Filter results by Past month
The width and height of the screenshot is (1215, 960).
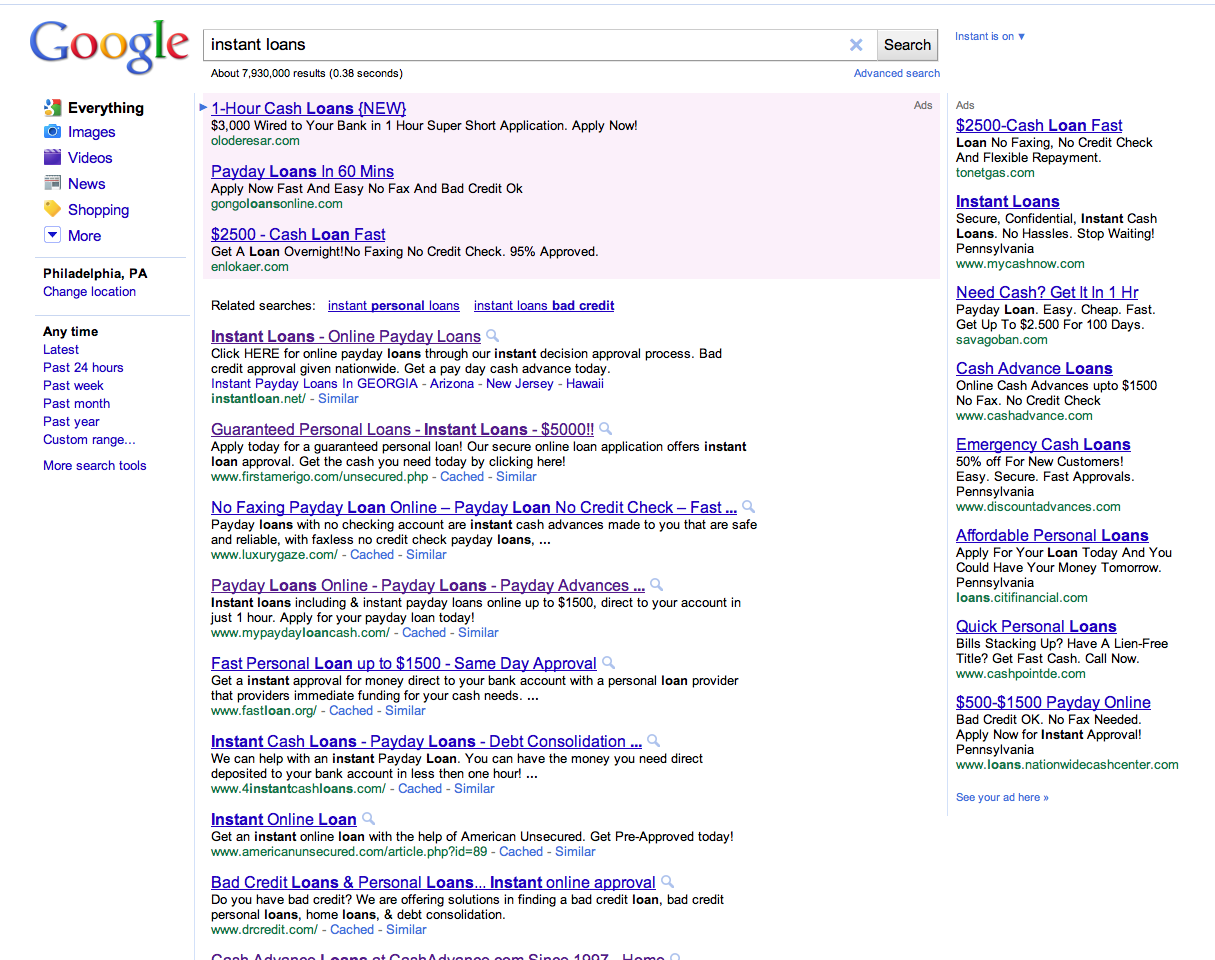[76, 403]
